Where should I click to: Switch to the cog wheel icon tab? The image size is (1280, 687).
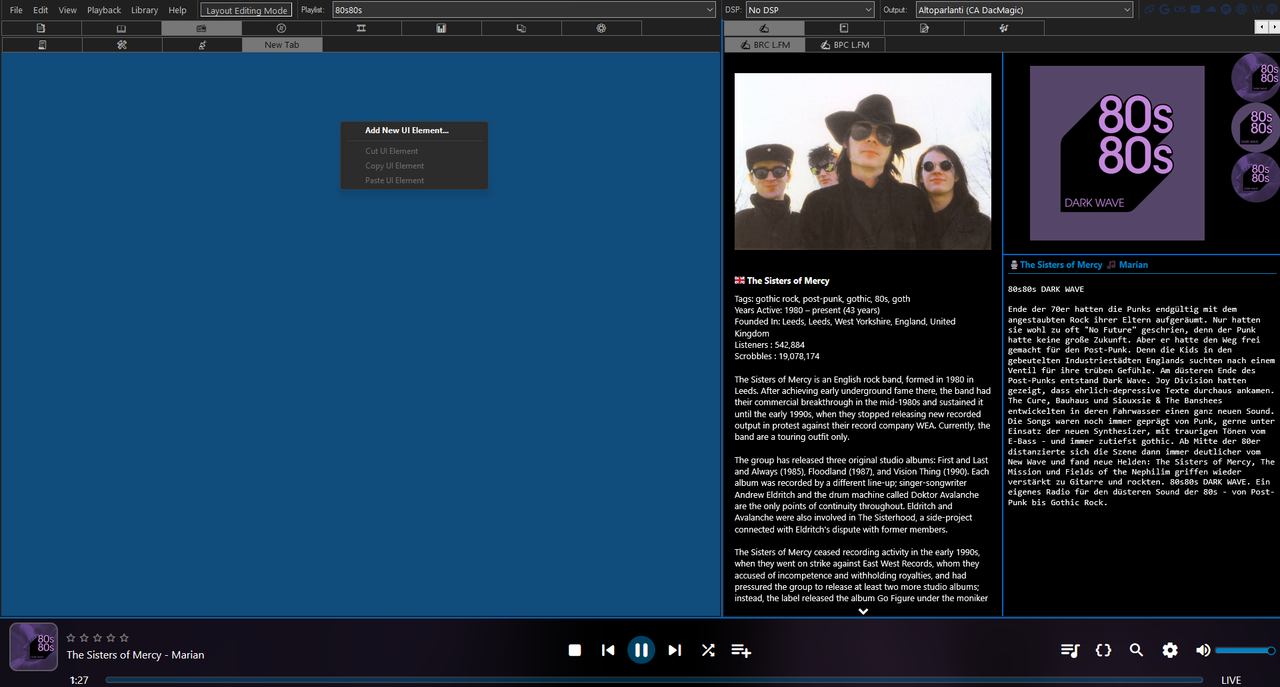pyautogui.click(x=601, y=28)
